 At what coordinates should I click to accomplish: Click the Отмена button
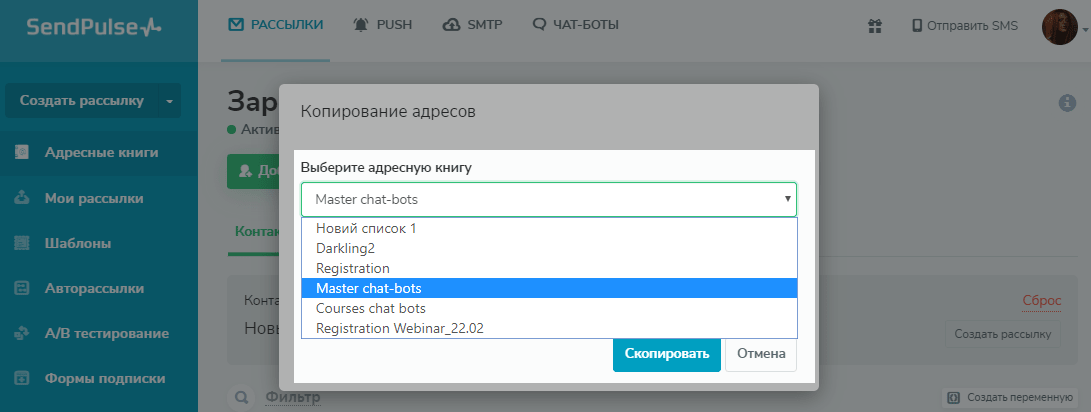coord(760,353)
